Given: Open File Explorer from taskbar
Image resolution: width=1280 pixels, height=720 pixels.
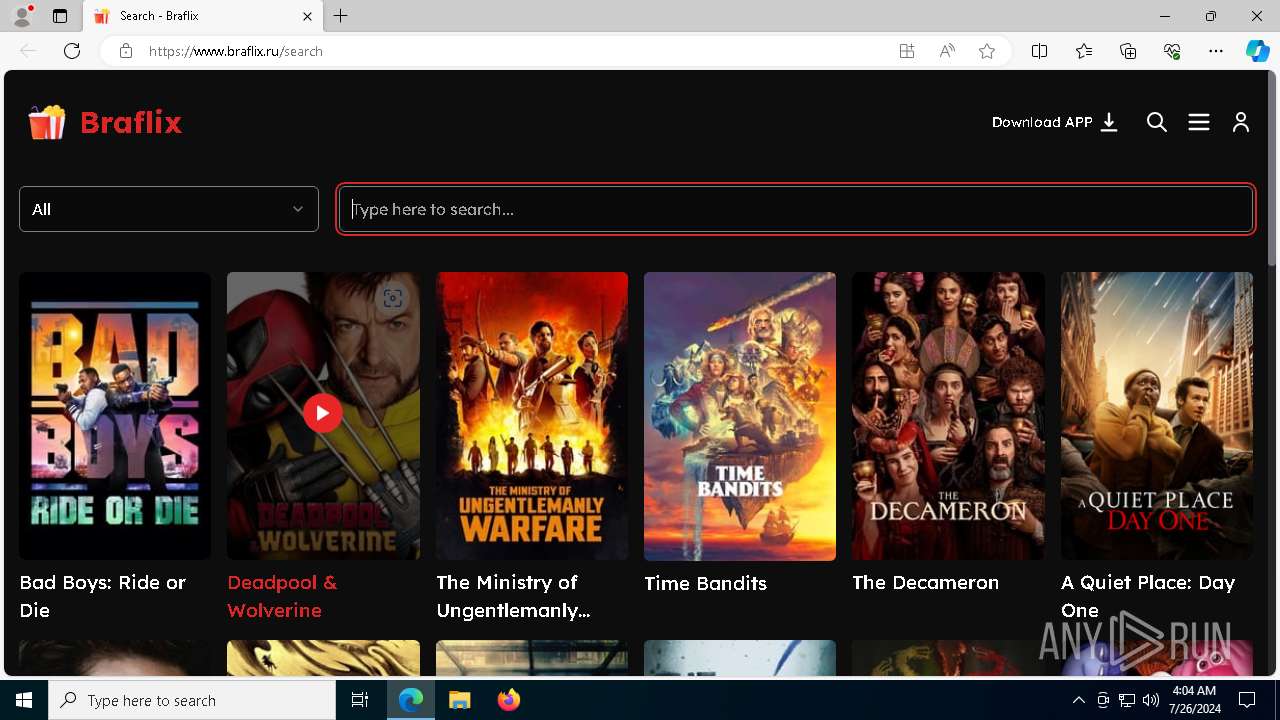Looking at the screenshot, I should 460,700.
